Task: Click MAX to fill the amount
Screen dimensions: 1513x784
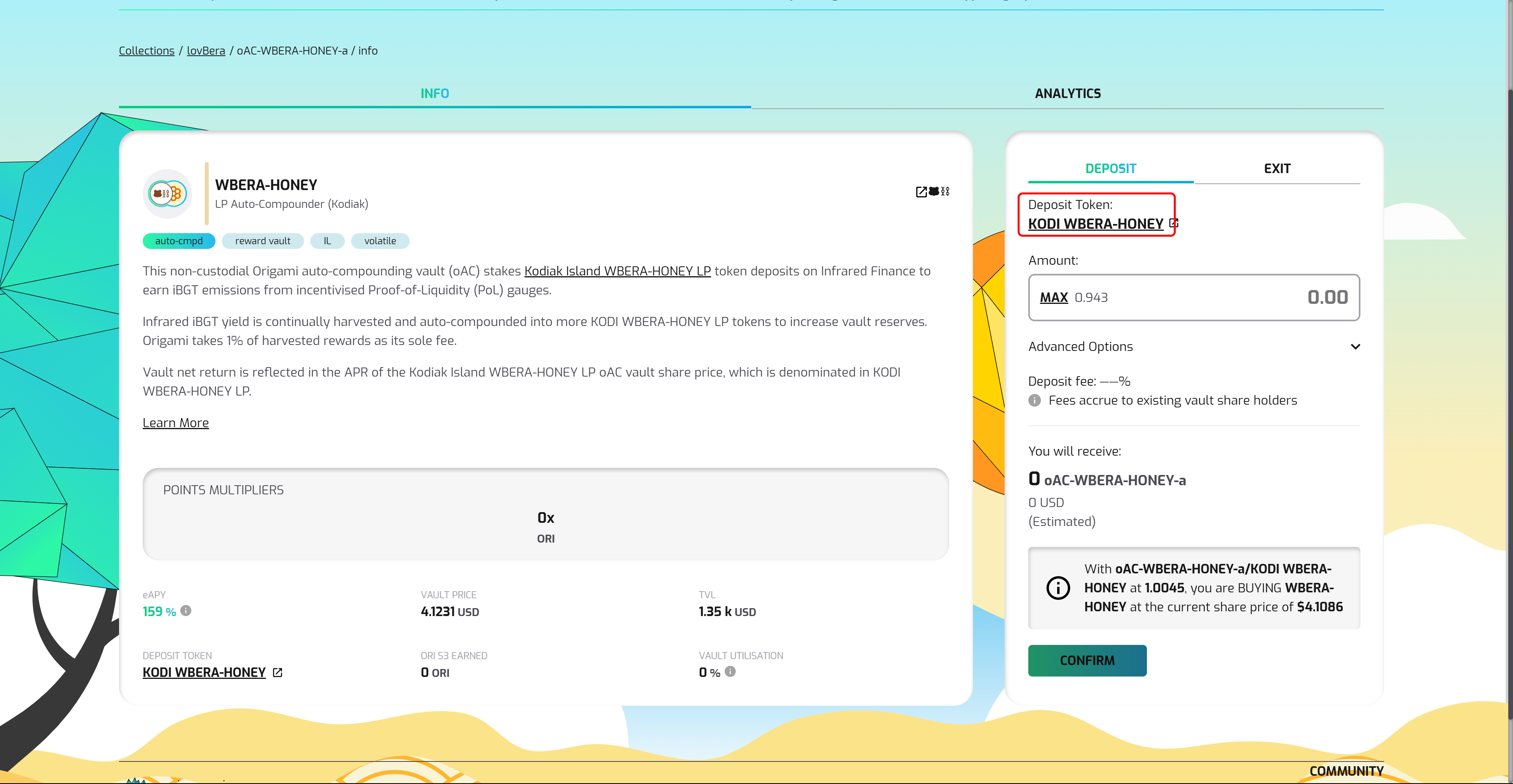Action: point(1053,298)
